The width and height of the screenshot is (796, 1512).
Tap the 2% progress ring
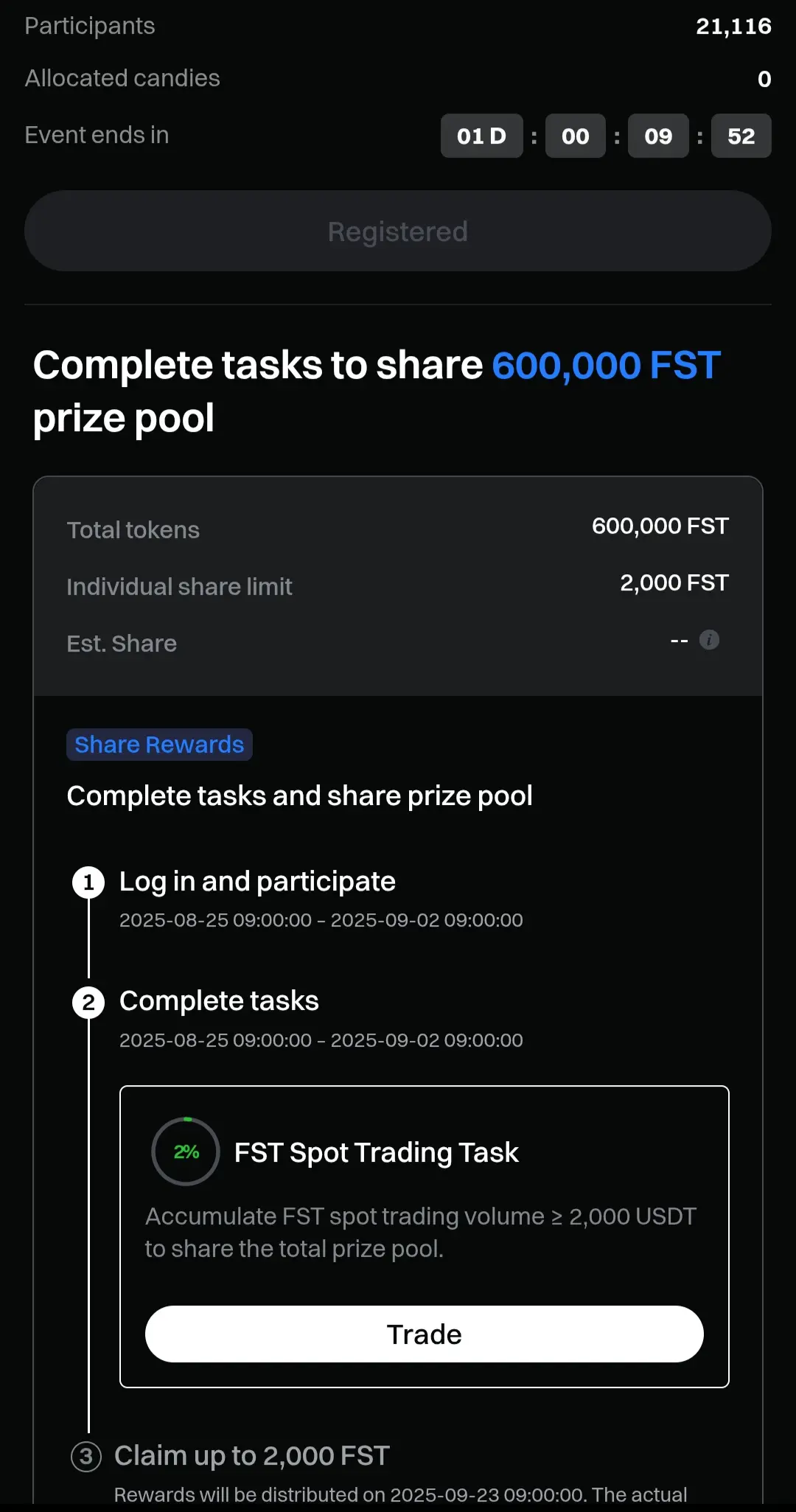[186, 1152]
